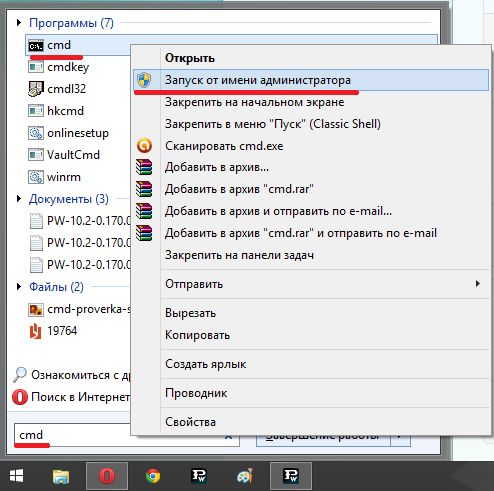
Task: Collapse the Файлы (2) group
Action: pos(19,287)
